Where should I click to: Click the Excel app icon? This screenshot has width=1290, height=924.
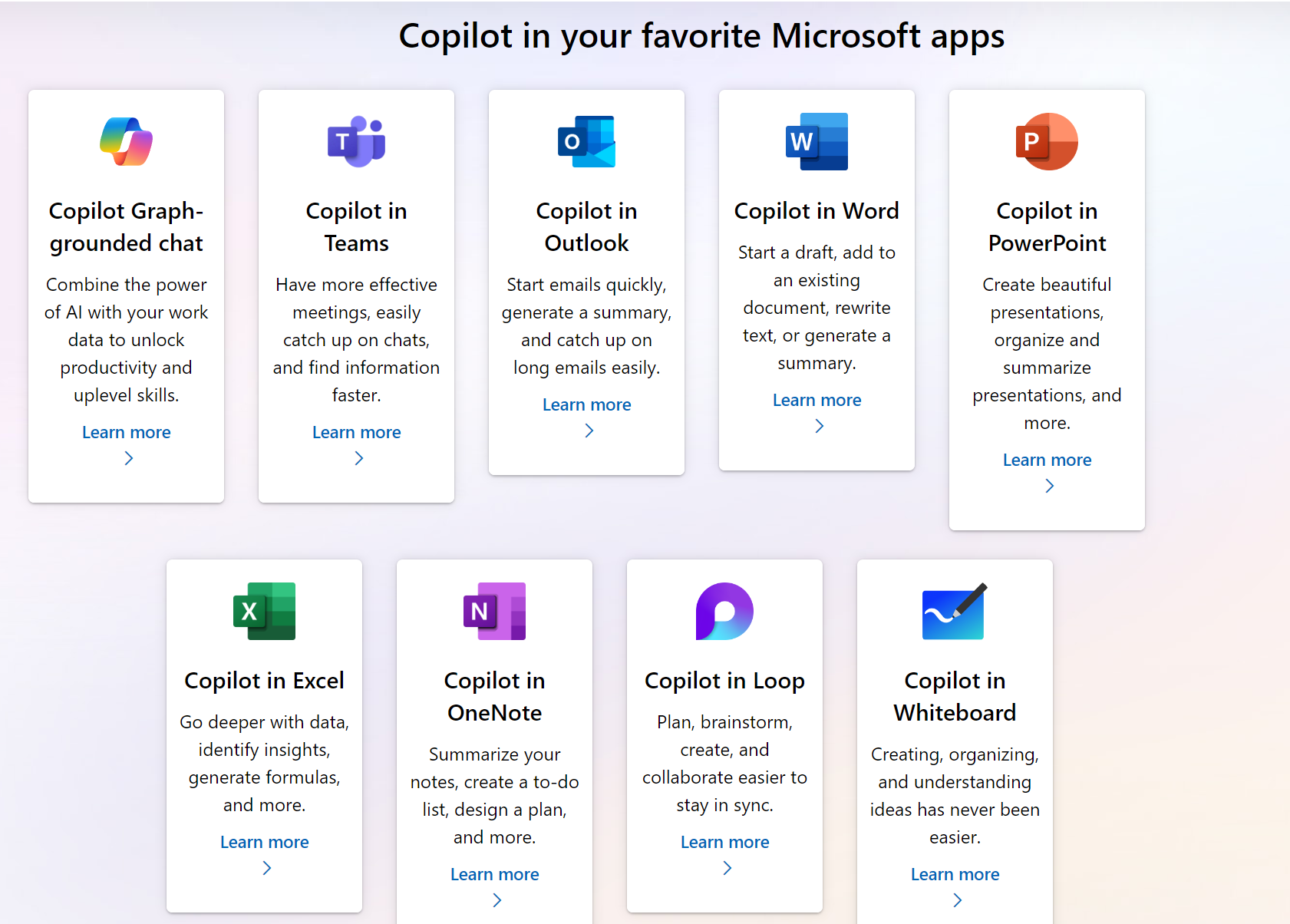tap(265, 611)
